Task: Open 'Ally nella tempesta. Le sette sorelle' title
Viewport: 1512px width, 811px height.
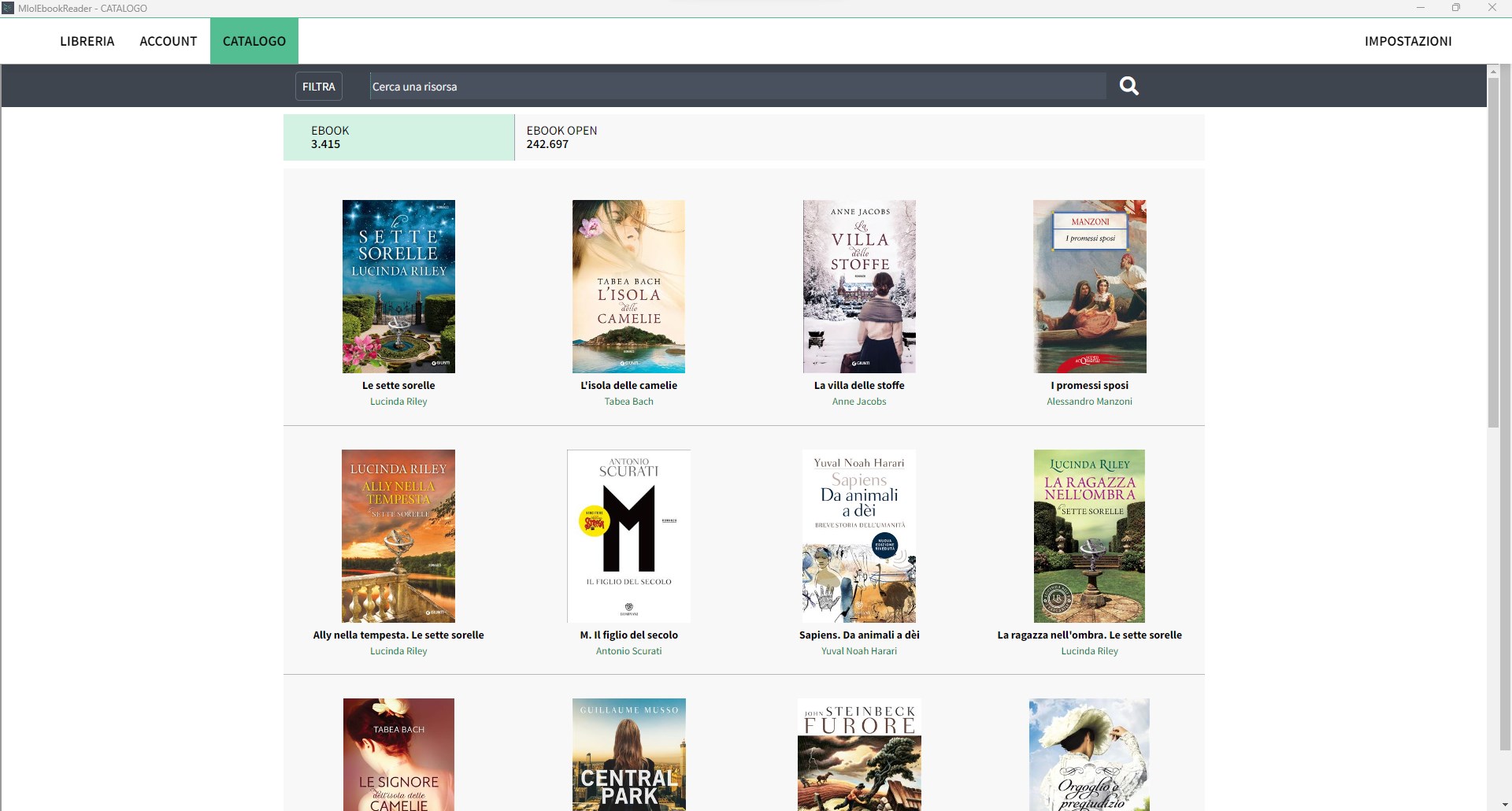Action: pos(398,635)
